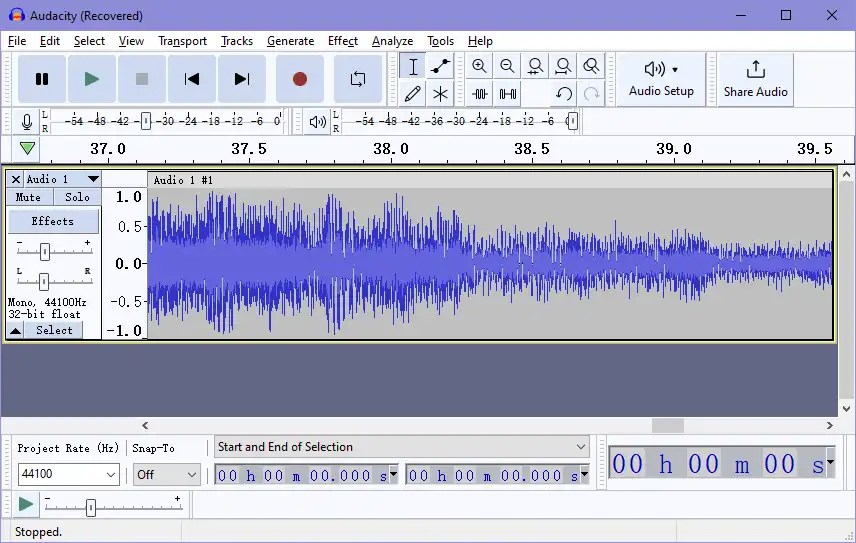
Task: Click the Pause button
Action: click(x=42, y=79)
